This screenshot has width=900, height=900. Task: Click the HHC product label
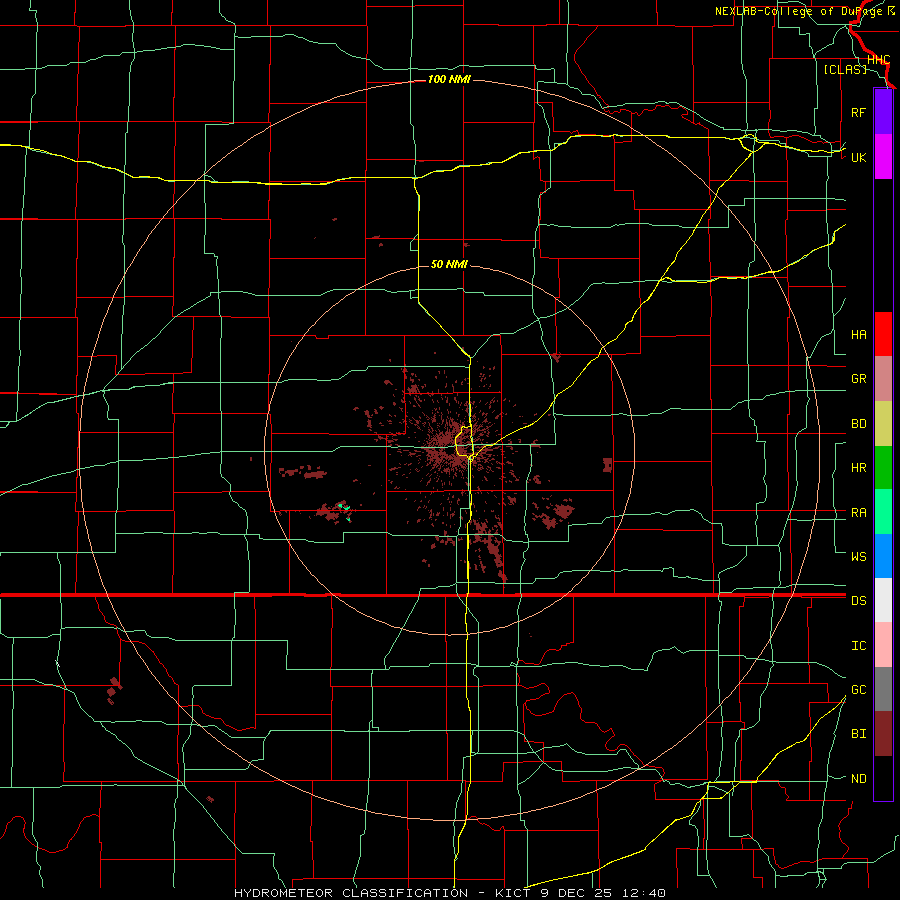point(878,60)
